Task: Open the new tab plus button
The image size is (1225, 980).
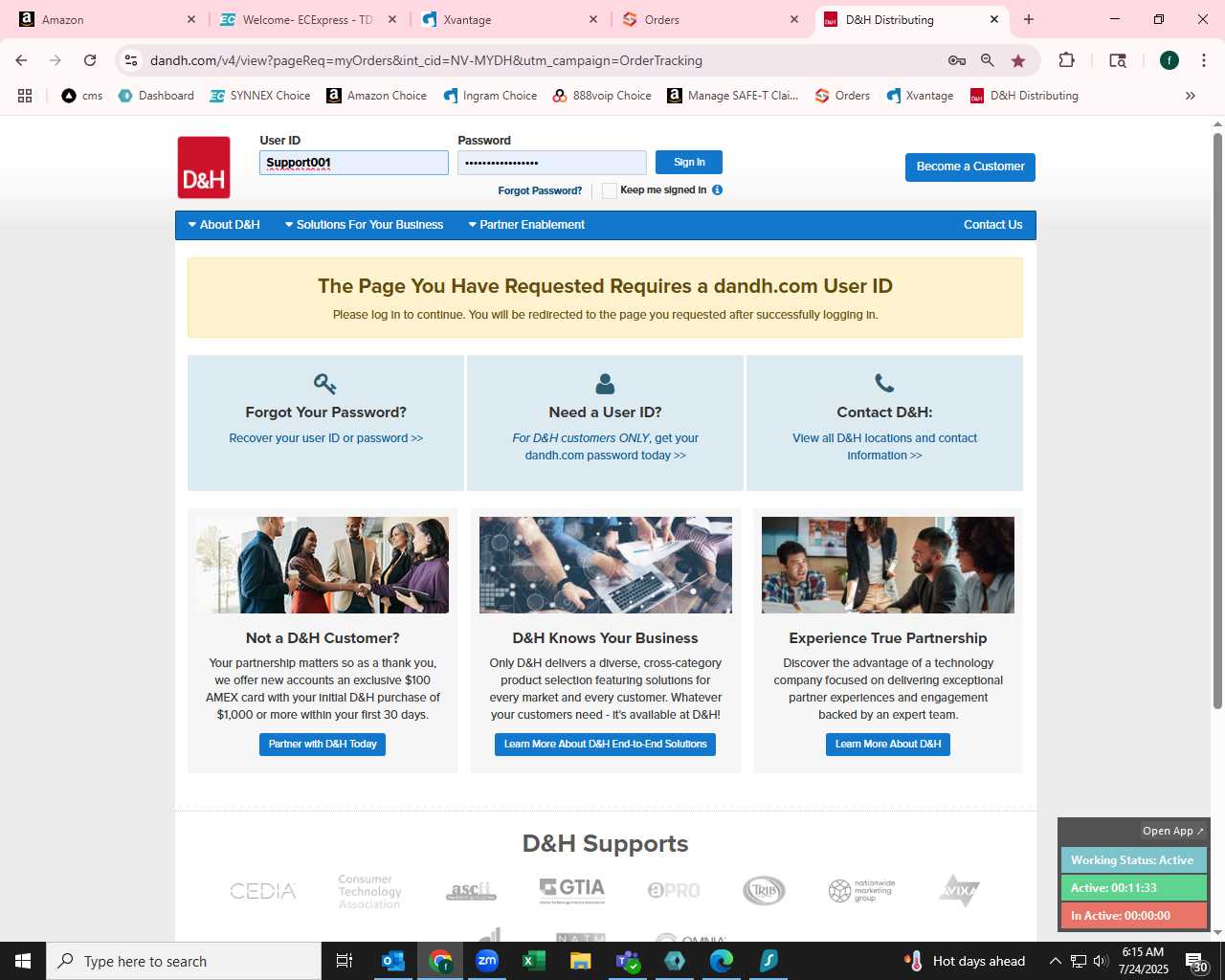Action: [x=1029, y=19]
